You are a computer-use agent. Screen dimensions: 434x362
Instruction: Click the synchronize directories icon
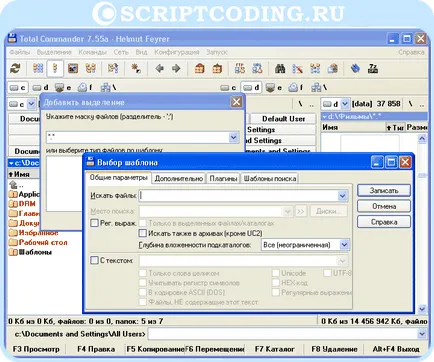coord(315,69)
